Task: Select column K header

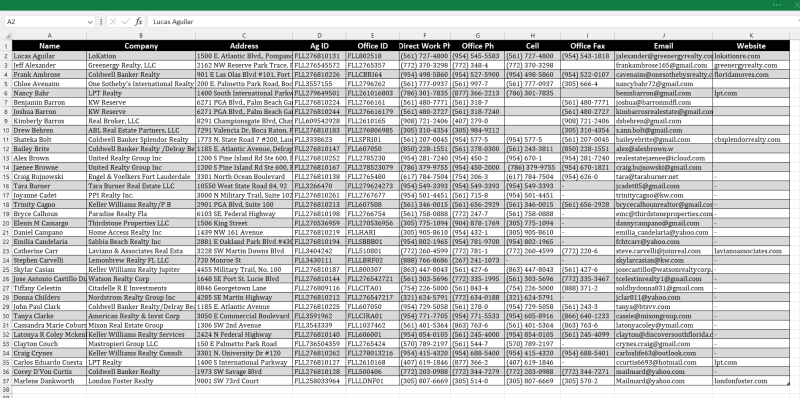Action: pos(751,36)
